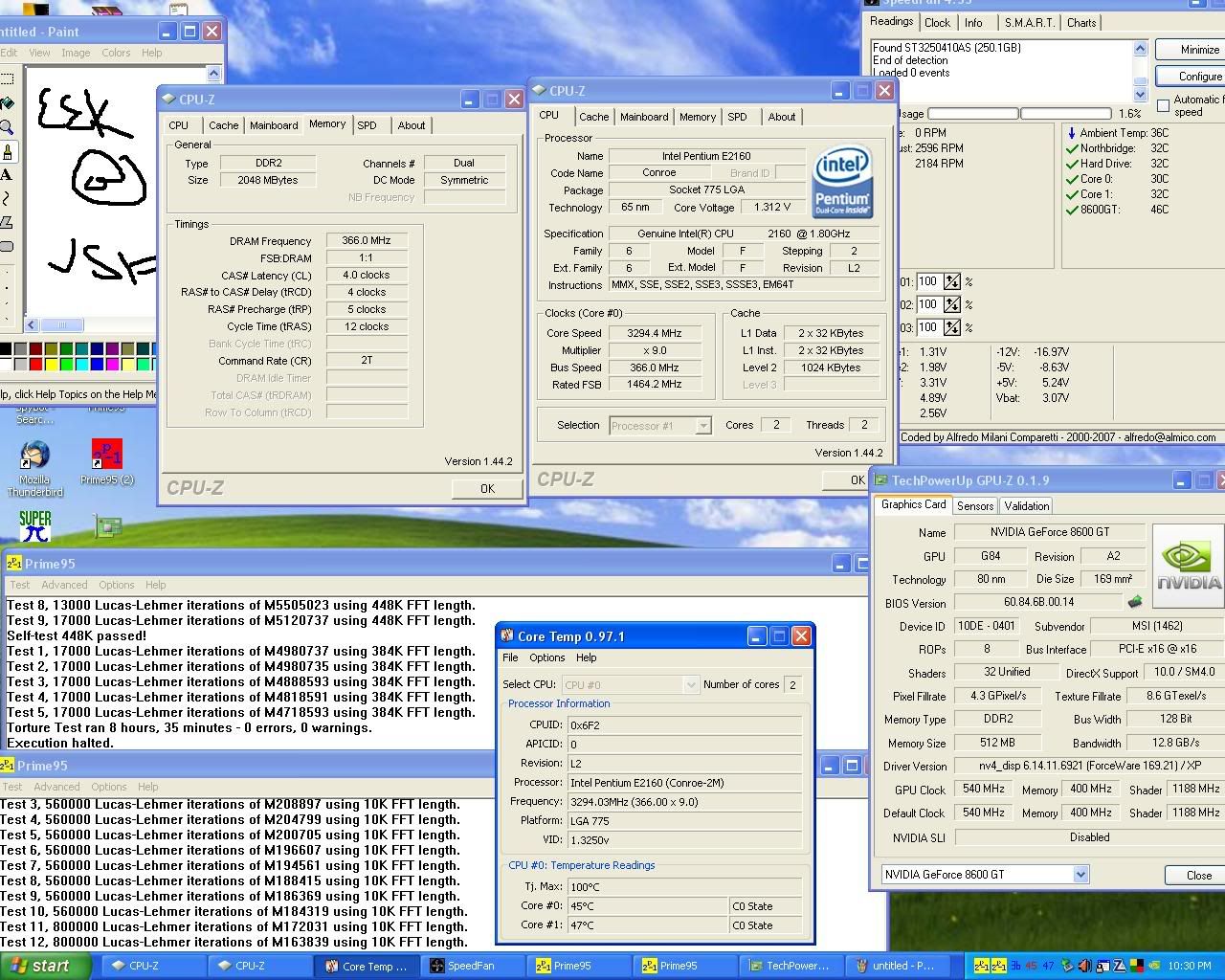
Task: Click scroll-down arrow in SpeedFan log box
Action: pos(1140,94)
